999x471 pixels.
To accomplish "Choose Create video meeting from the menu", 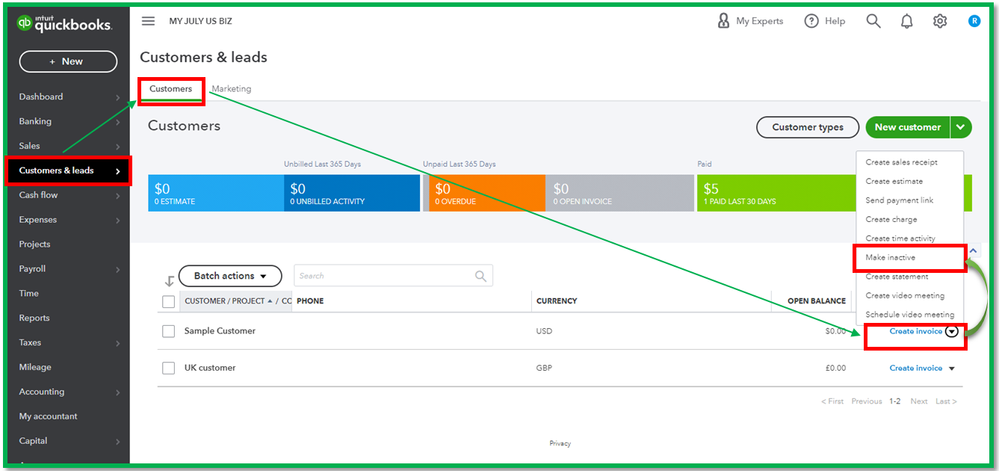I will 905,296.
